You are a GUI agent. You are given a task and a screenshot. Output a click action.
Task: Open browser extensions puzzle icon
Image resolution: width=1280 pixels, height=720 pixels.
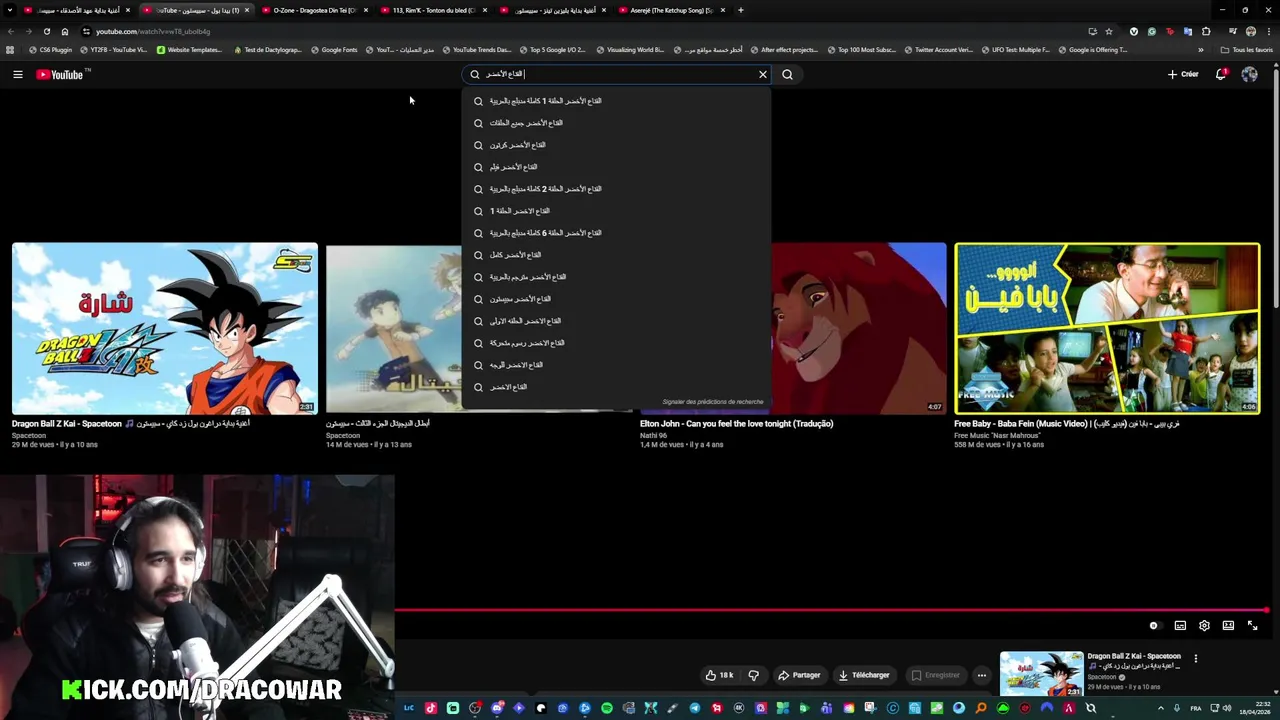(x=1206, y=31)
